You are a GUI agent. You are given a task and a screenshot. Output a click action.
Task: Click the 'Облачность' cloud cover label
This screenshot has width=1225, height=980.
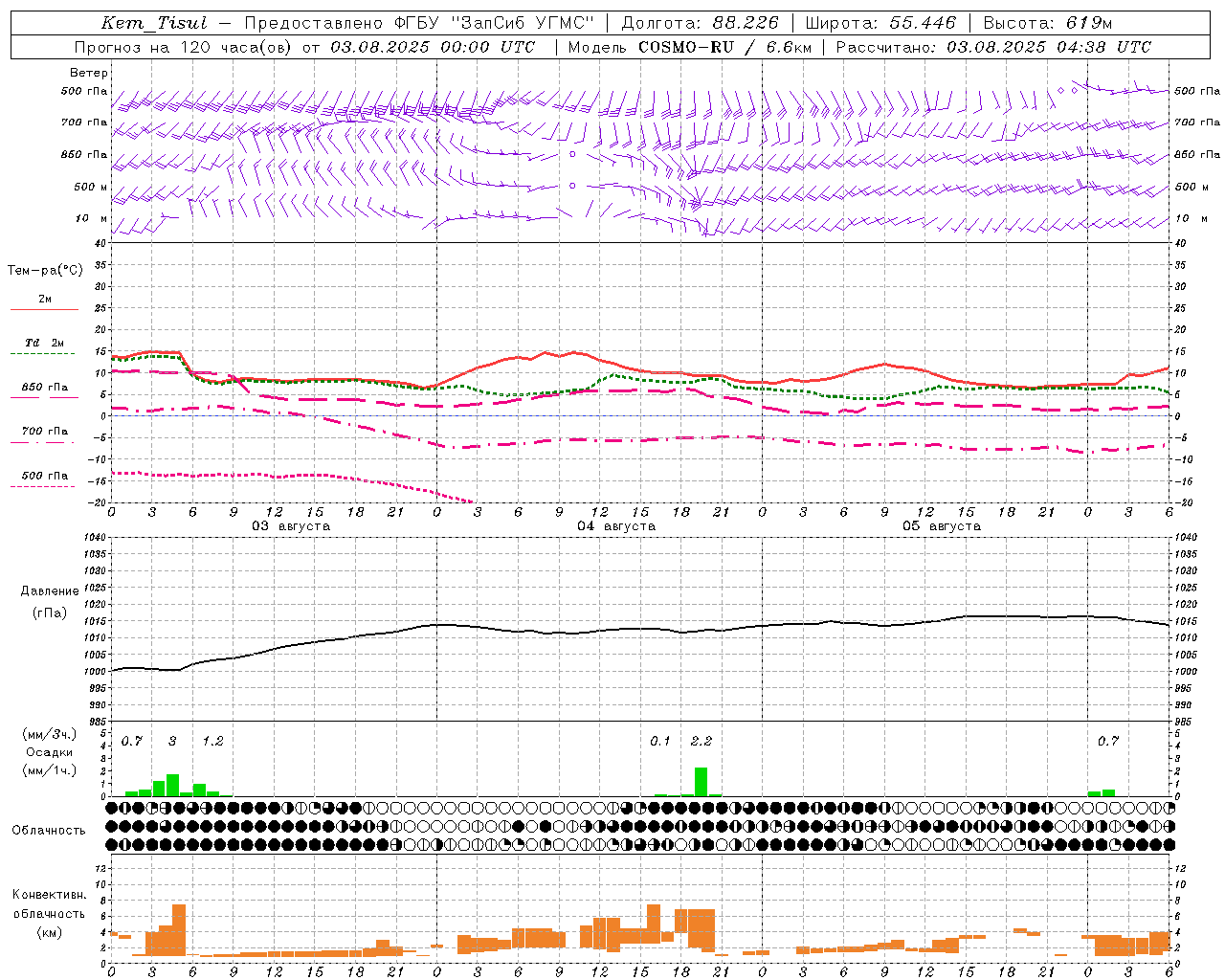[49, 831]
